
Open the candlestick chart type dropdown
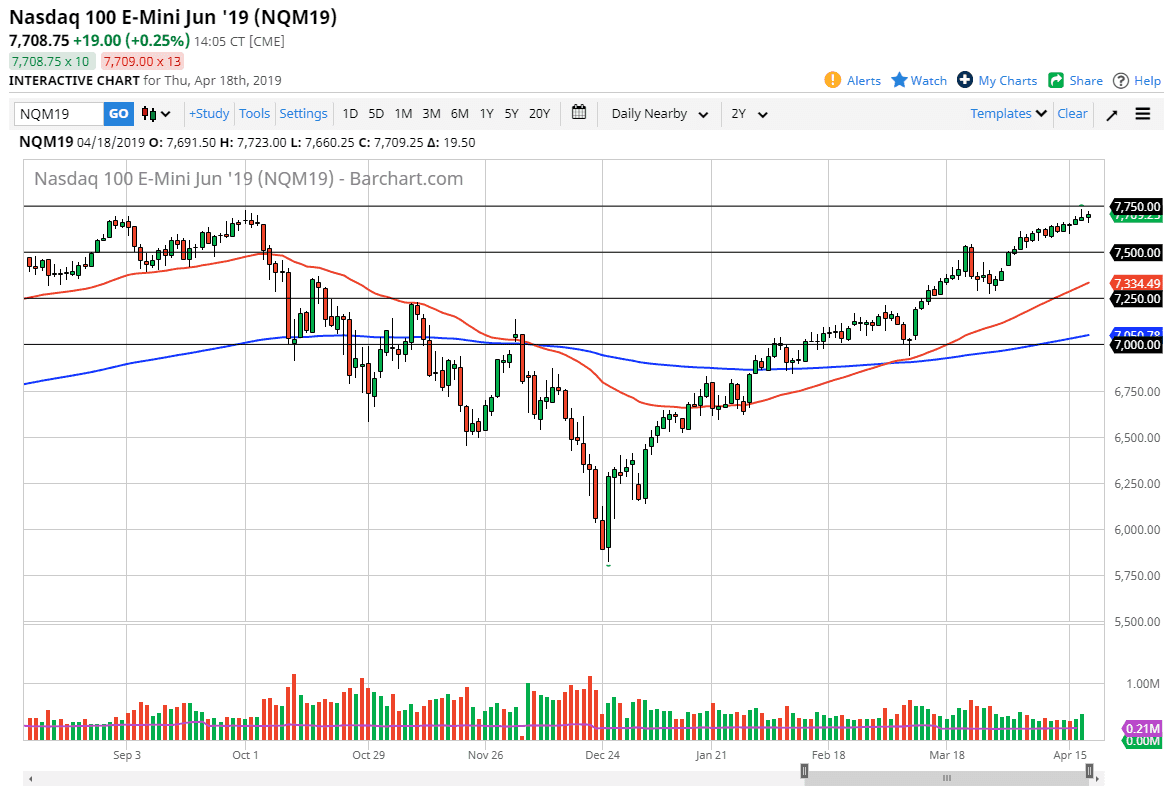(x=152, y=113)
